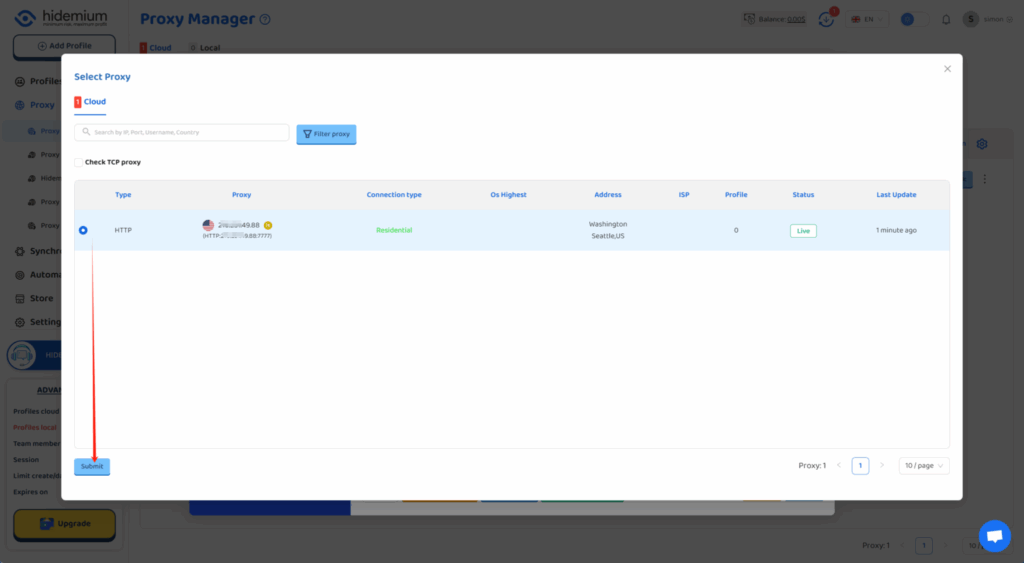Focus the proxy search field
This screenshot has width=1024, height=563.
click(x=182, y=132)
